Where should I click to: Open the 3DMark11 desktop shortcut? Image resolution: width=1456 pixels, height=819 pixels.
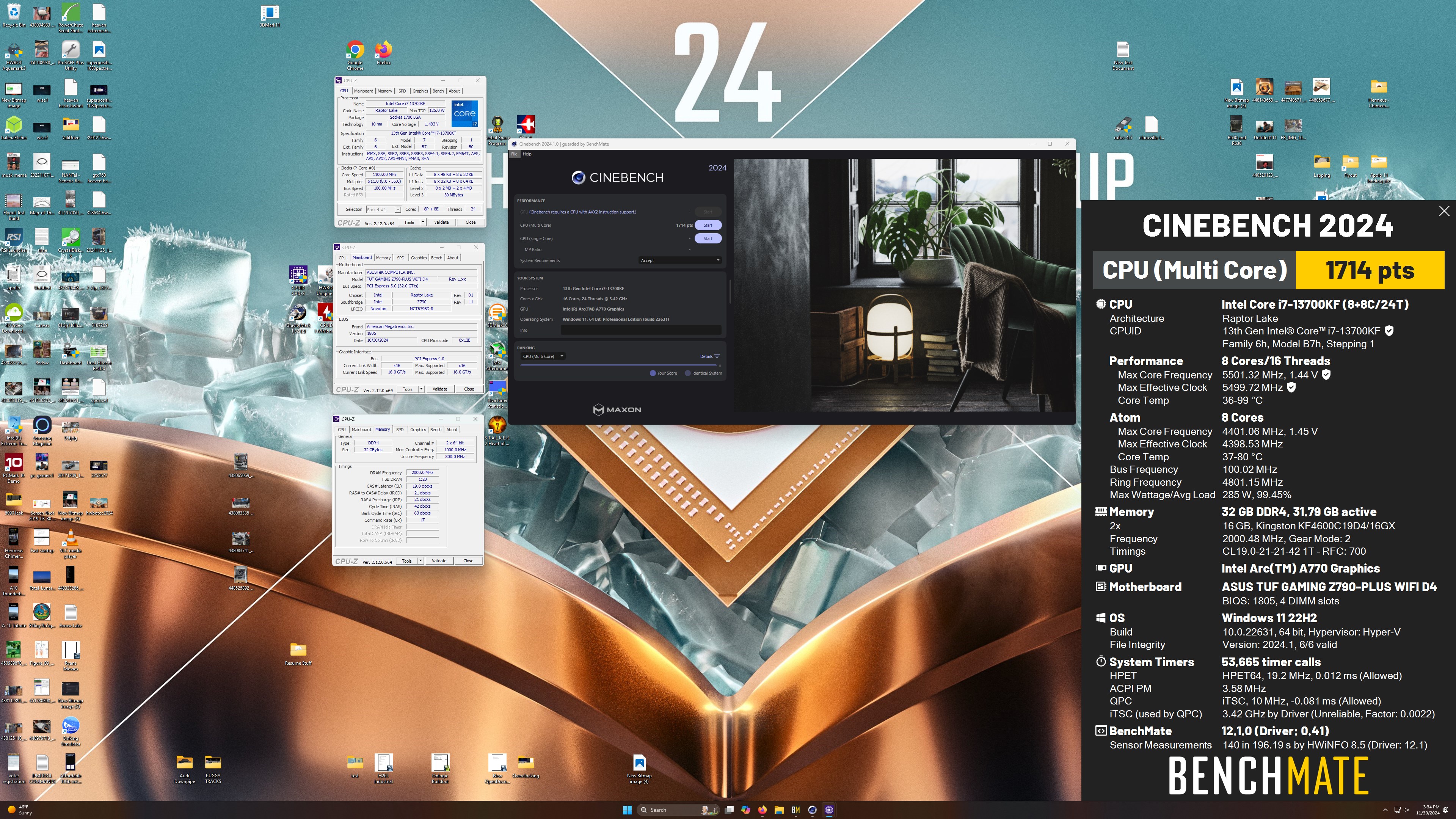[270, 16]
